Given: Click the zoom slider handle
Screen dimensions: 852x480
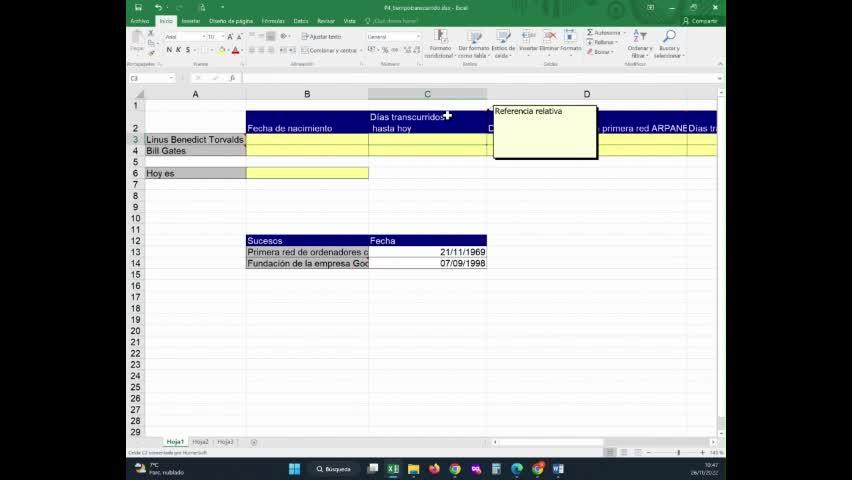Looking at the screenshot, I should [678, 452].
